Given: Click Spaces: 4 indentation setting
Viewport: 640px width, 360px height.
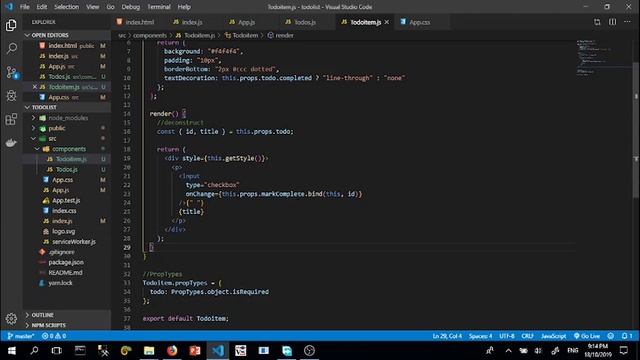Looking at the screenshot, I should point(480,336).
